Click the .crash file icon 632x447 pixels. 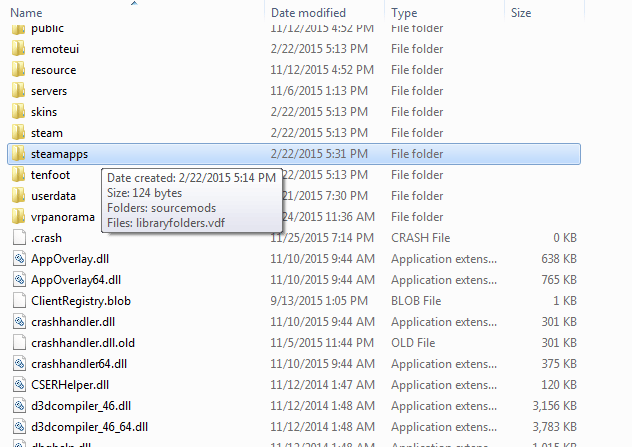coord(19,238)
